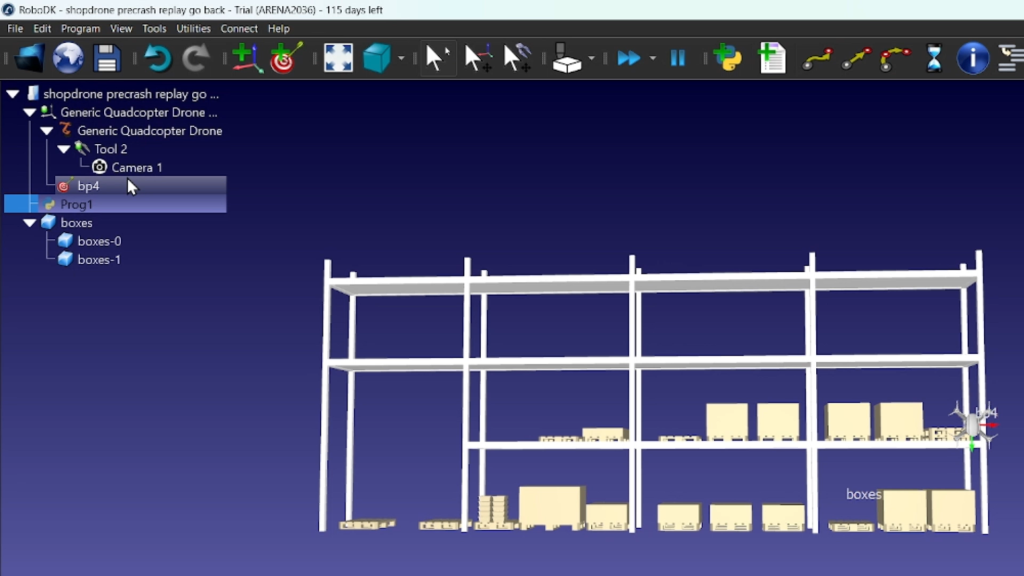Toggle fast simulation speed

(x=628, y=58)
